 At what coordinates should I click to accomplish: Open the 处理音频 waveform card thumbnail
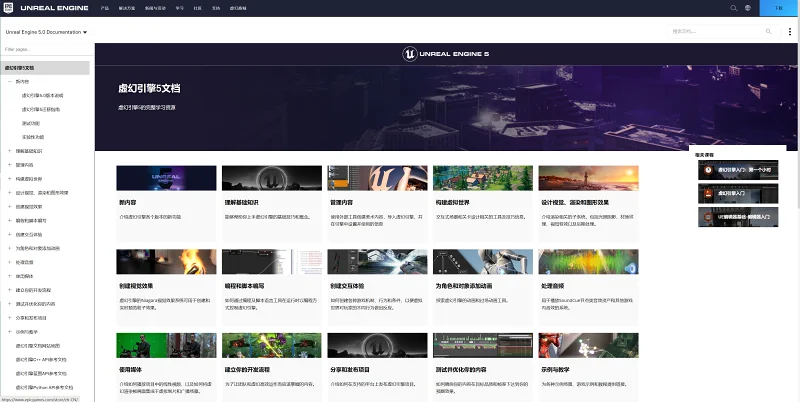coord(588,262)
